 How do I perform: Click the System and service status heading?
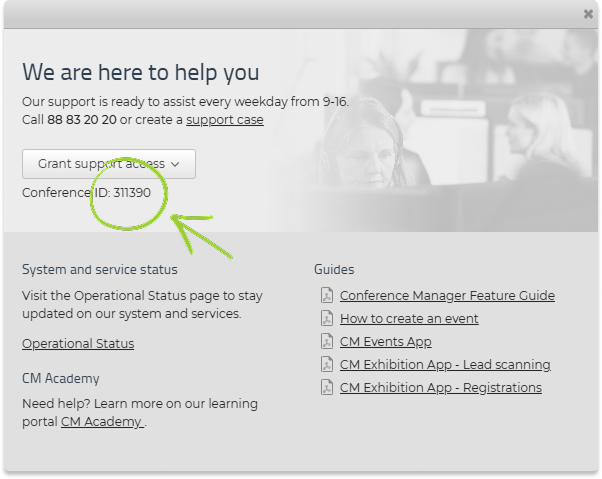click(x=100, y=269)
